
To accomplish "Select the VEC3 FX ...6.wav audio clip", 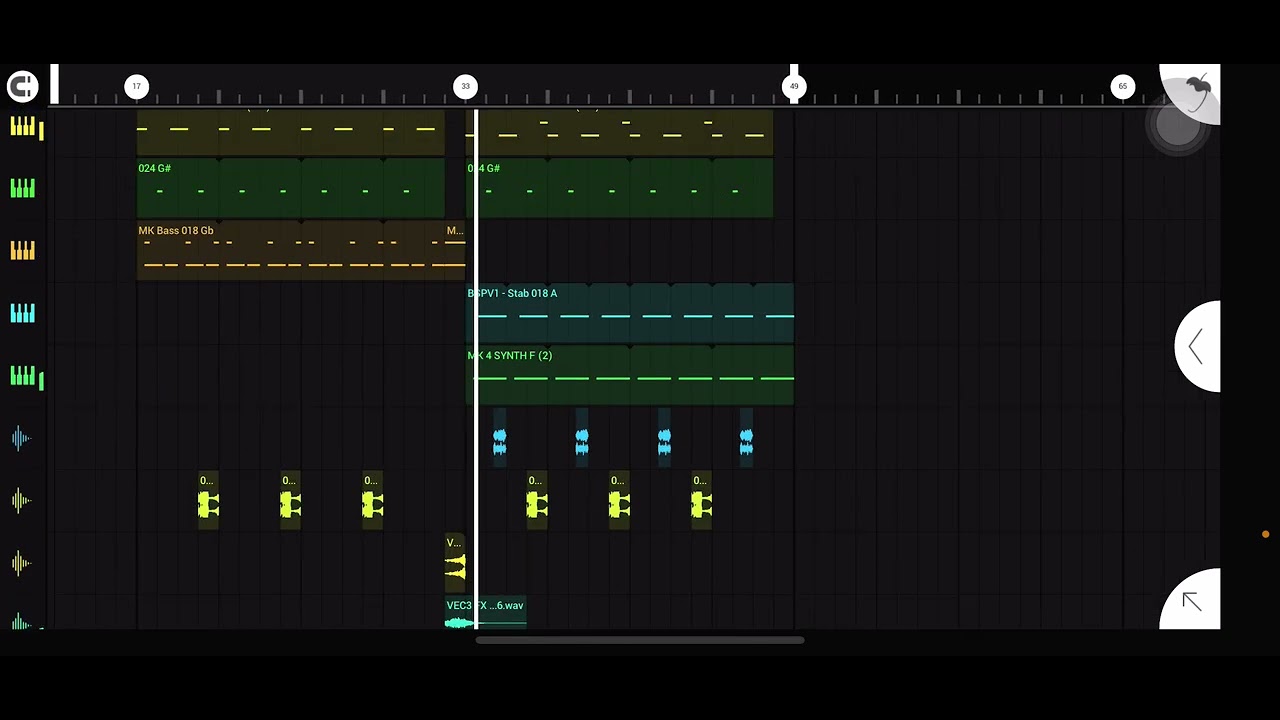I will [x=486, y=613].
